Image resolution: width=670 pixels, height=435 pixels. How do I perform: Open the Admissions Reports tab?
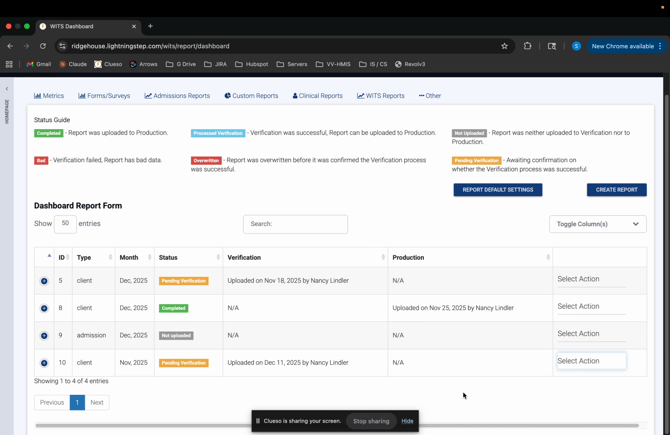(x=177, y=96)
